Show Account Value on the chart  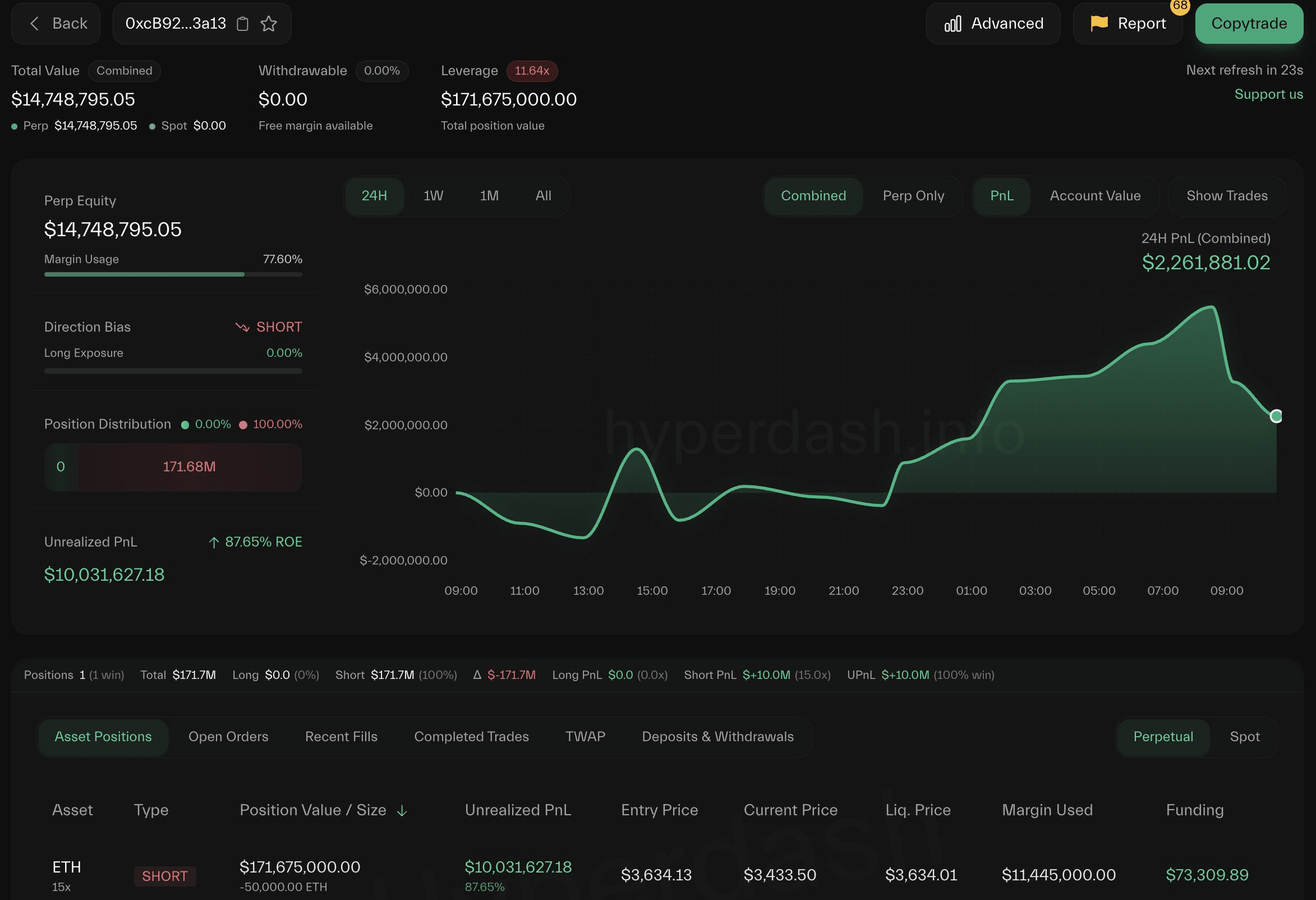coord(1095,196)
